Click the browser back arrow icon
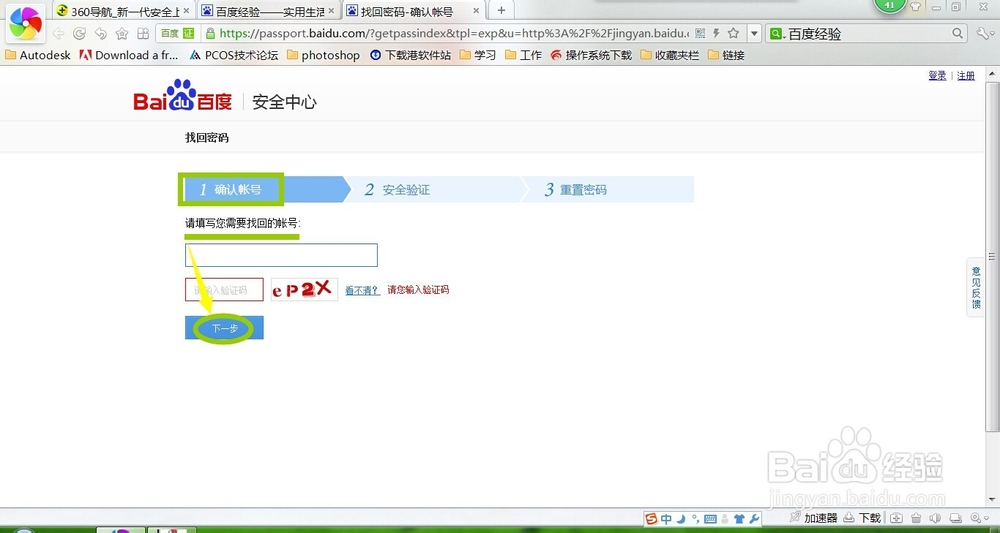 (58, 34)
